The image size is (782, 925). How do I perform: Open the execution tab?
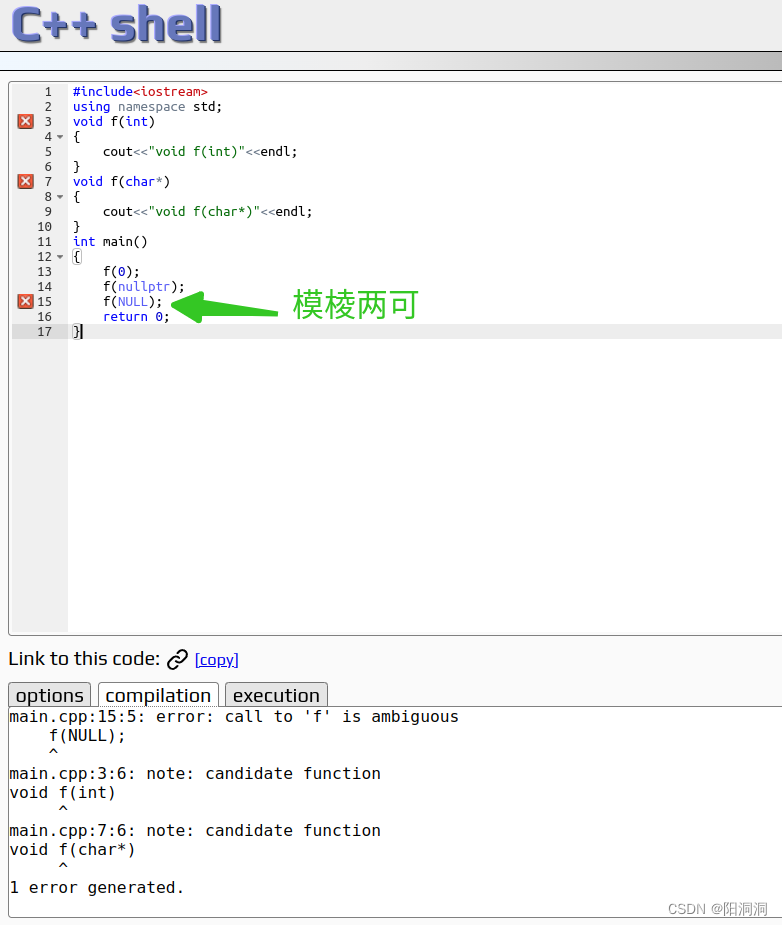pyautogui.click(x=276, y=695)
